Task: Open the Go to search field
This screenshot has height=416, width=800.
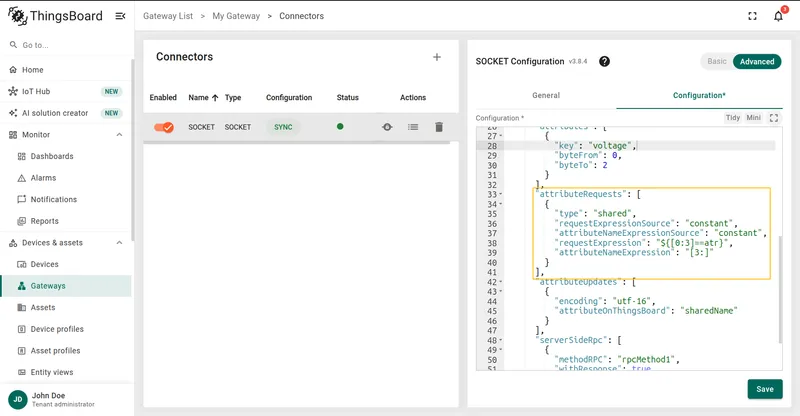Action: click(66, 45)
